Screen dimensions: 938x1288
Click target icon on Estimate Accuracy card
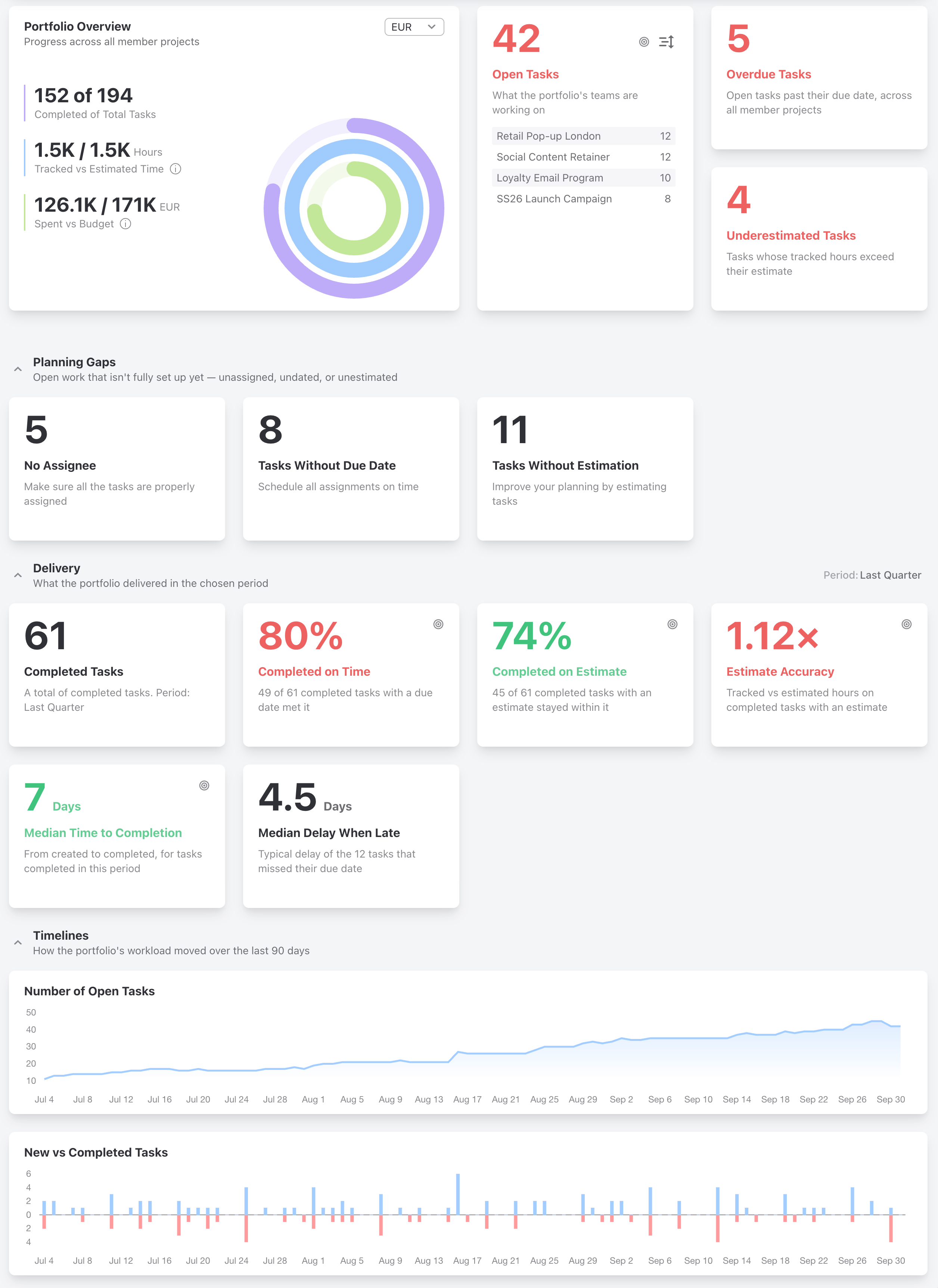pos(906,624)
